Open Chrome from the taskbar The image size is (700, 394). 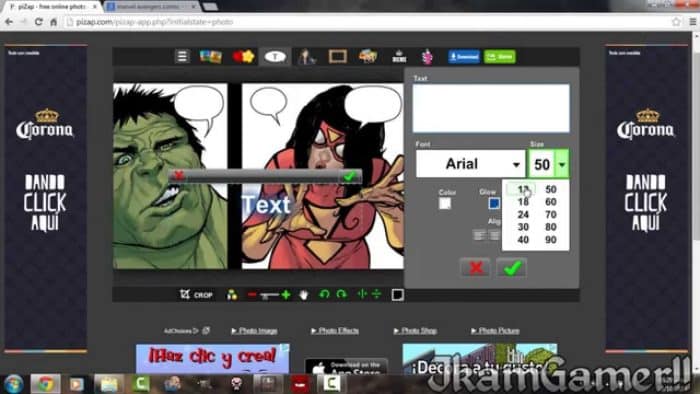point(45,384)
